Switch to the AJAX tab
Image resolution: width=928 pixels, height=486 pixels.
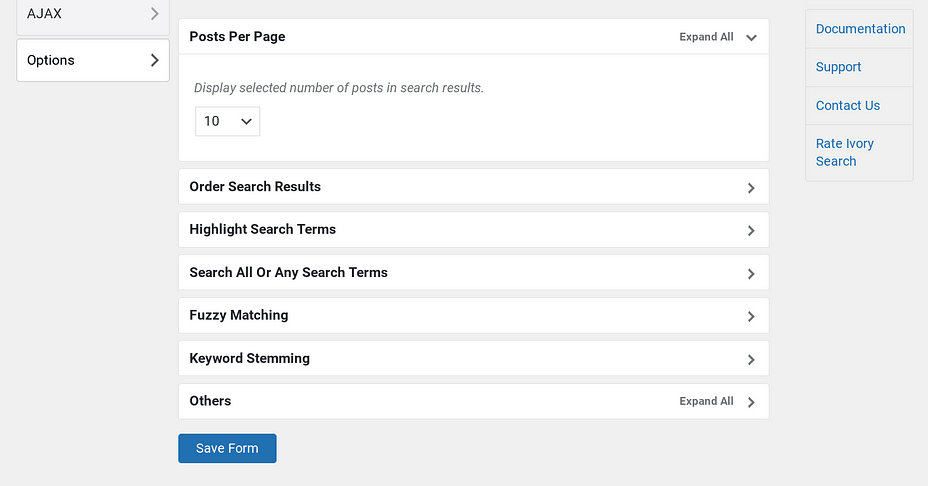(93, 14)
